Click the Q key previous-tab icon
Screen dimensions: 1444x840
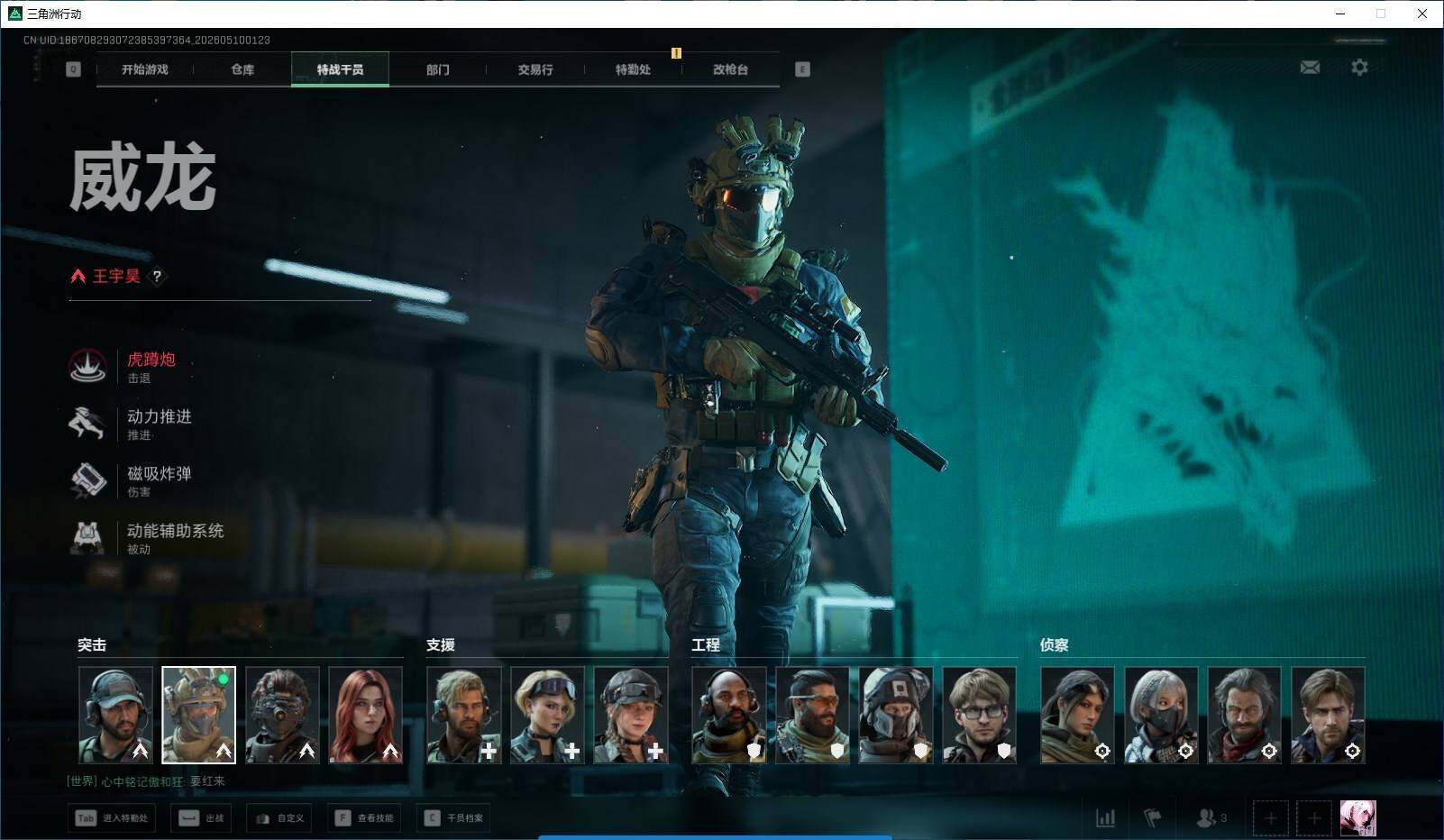[73, 69]
